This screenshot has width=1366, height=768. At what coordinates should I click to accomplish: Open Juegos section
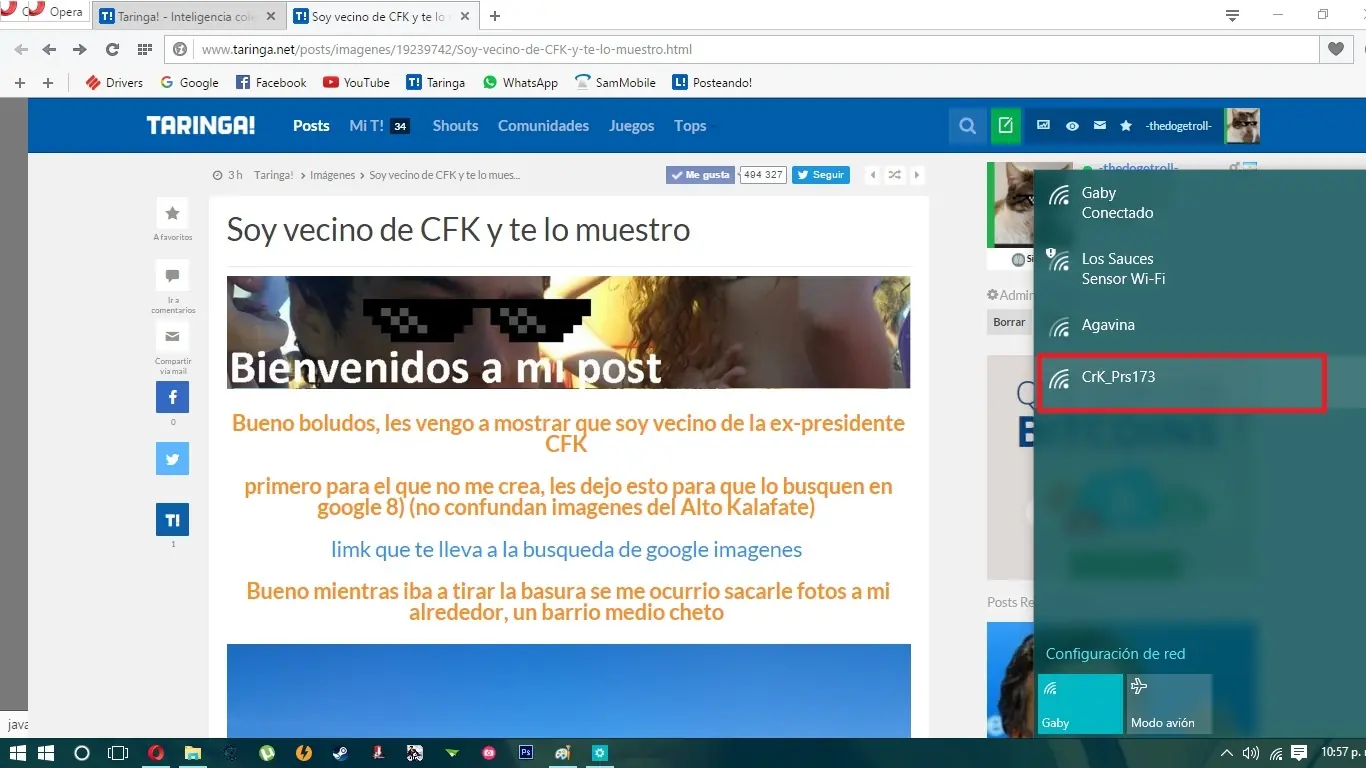(631, 126)
